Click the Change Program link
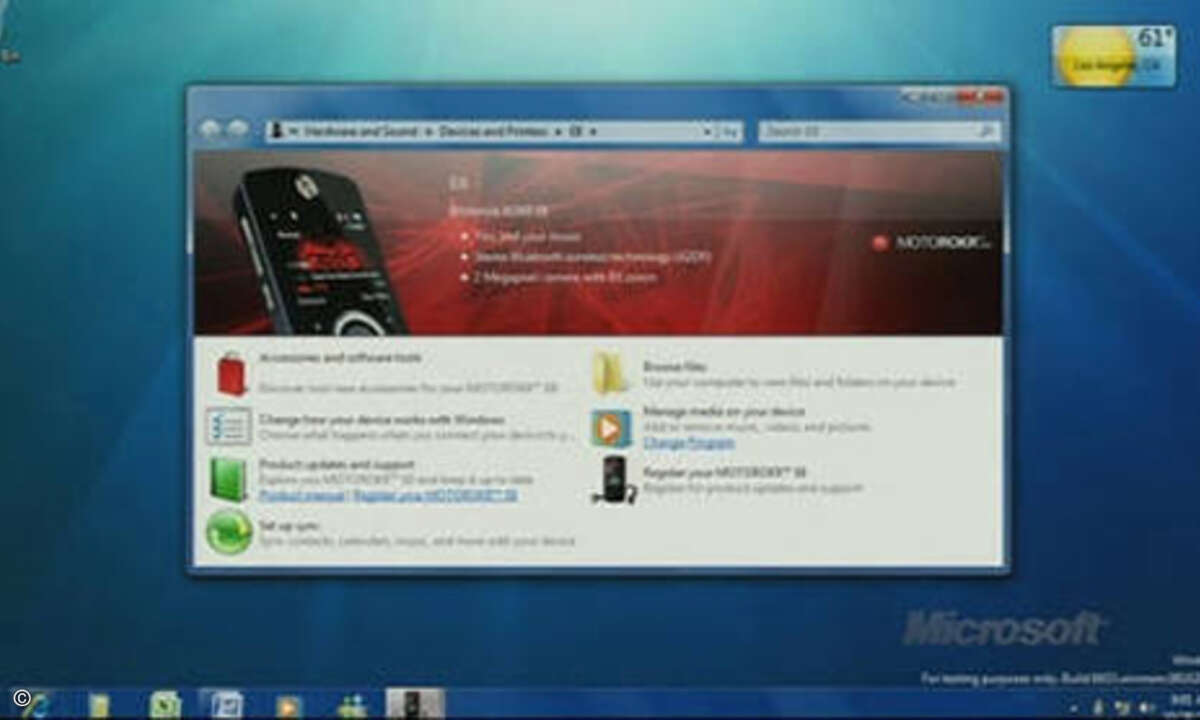This screenshot has width=1200, height=720. [x=689, y=441]
